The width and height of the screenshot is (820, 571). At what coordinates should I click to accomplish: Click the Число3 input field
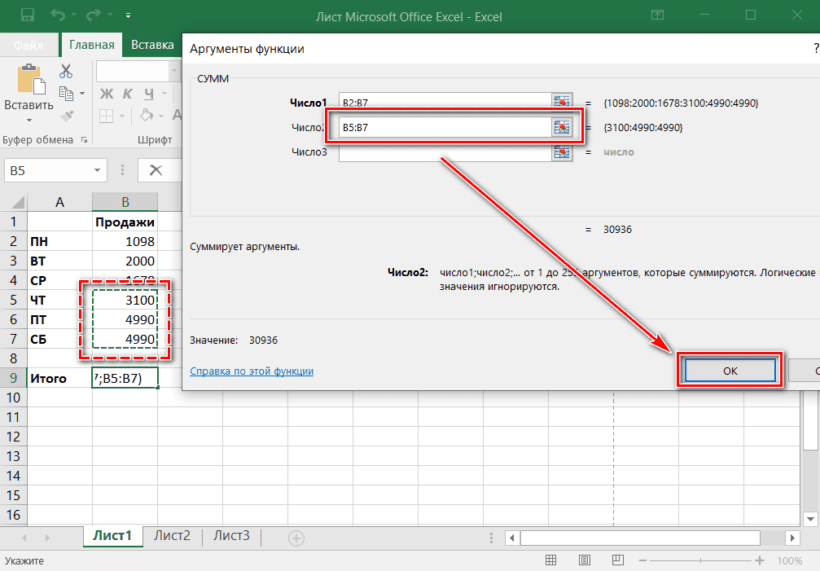445,152
